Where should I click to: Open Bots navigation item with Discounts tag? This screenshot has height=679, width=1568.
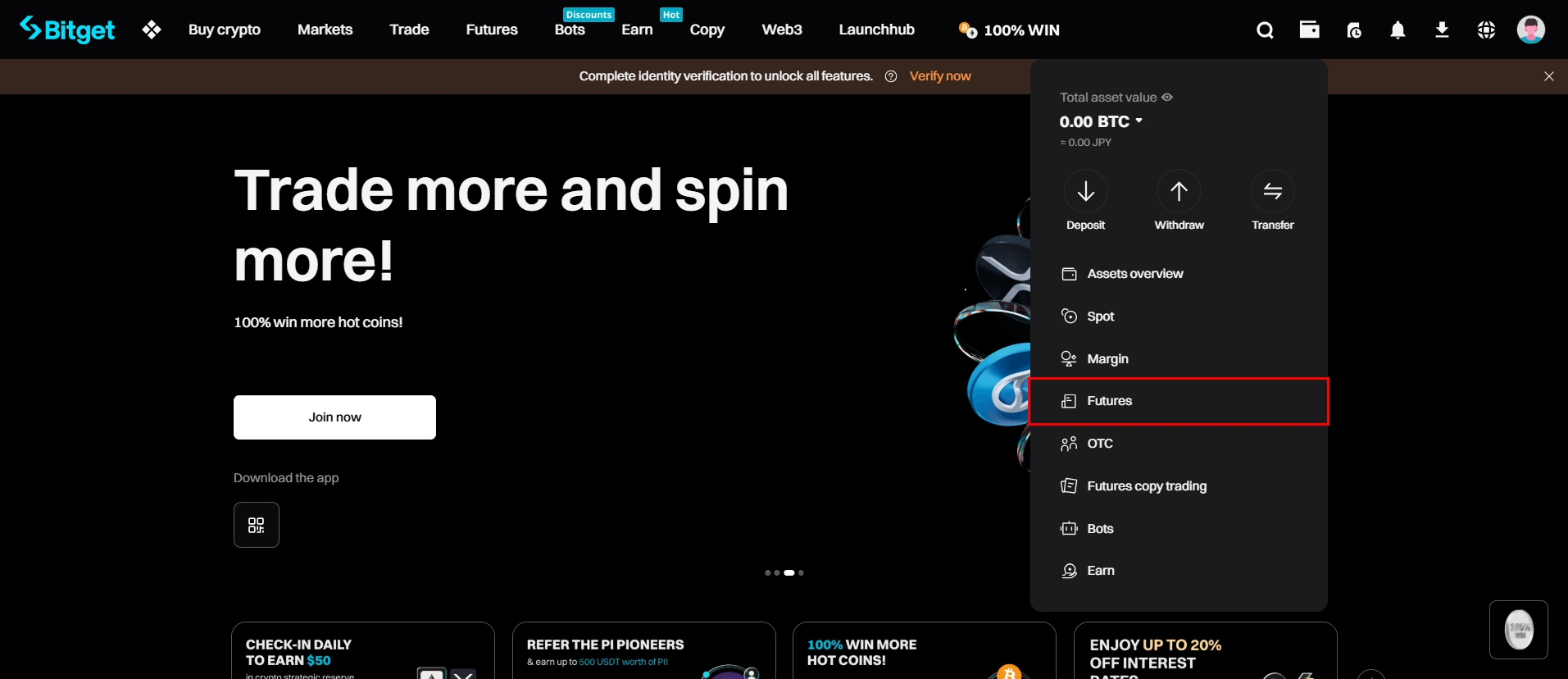tap(570, 30)
